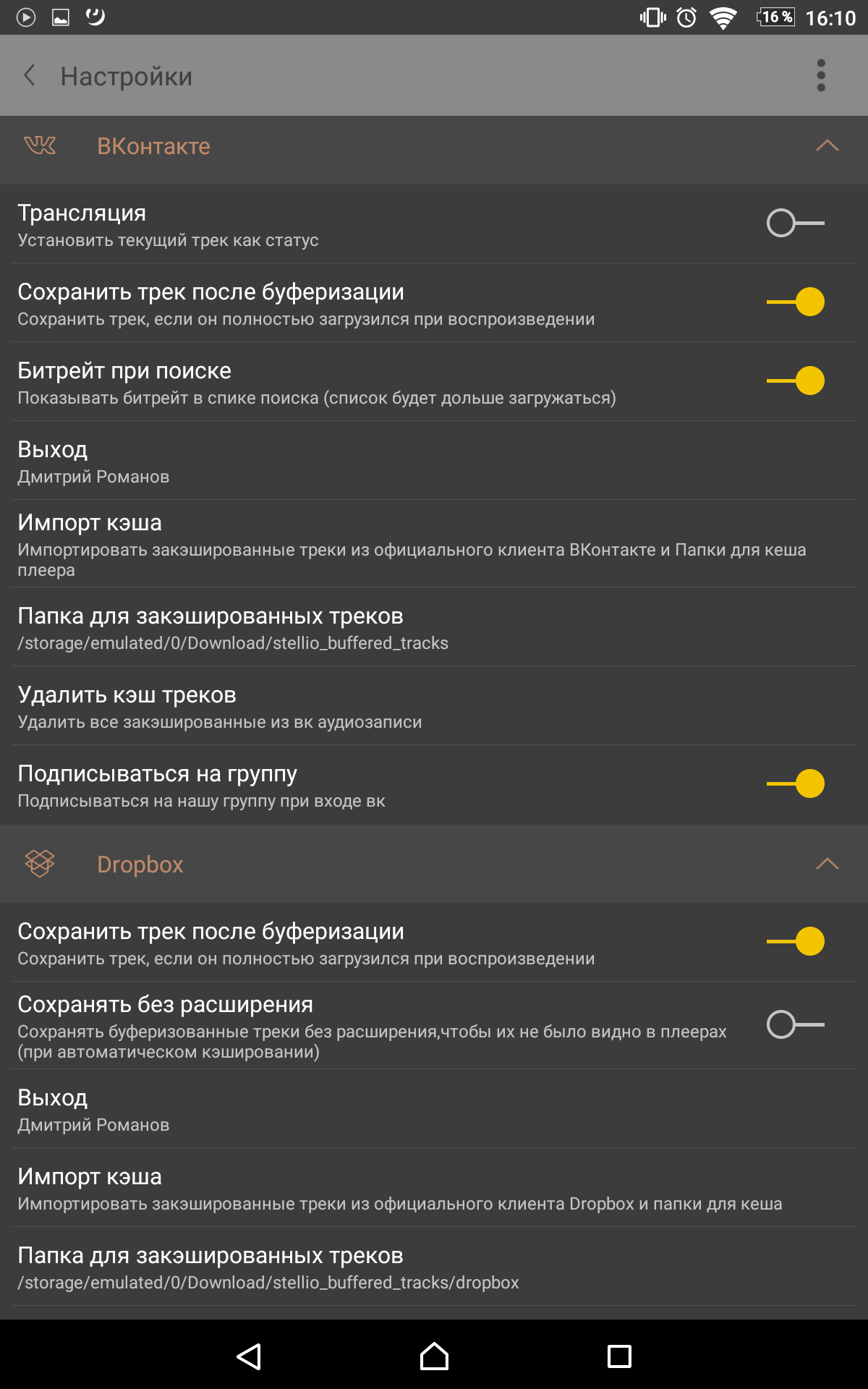Open VK Папка для закэшированных треков path

[434, 626]
